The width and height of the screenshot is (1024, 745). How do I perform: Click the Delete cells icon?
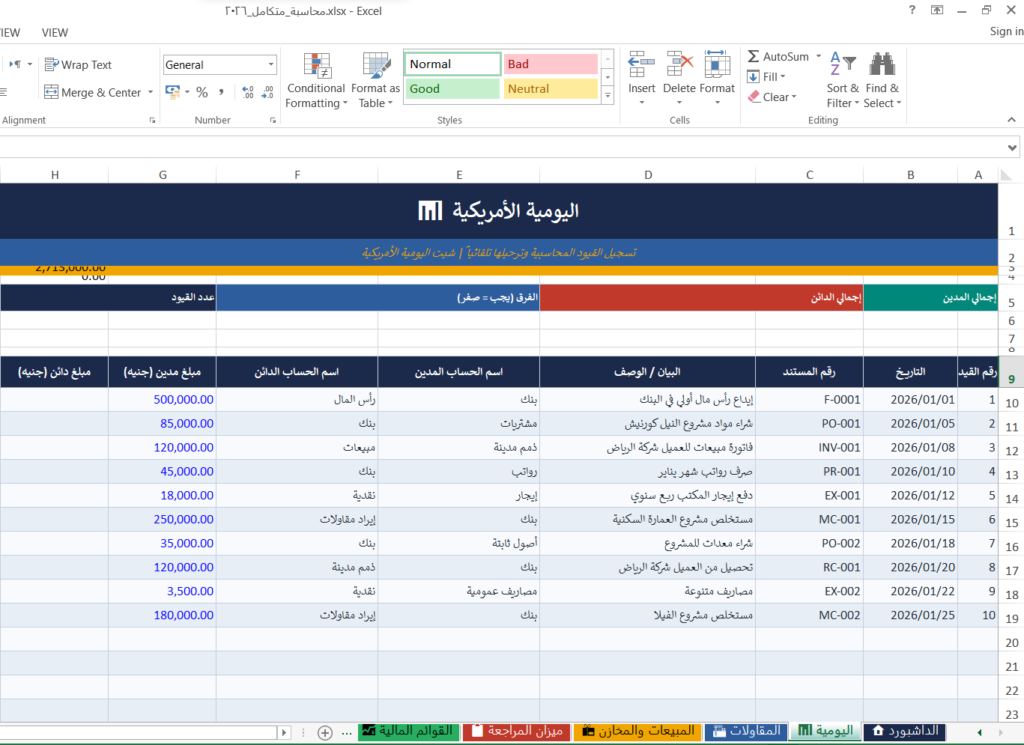coord(679,65)
